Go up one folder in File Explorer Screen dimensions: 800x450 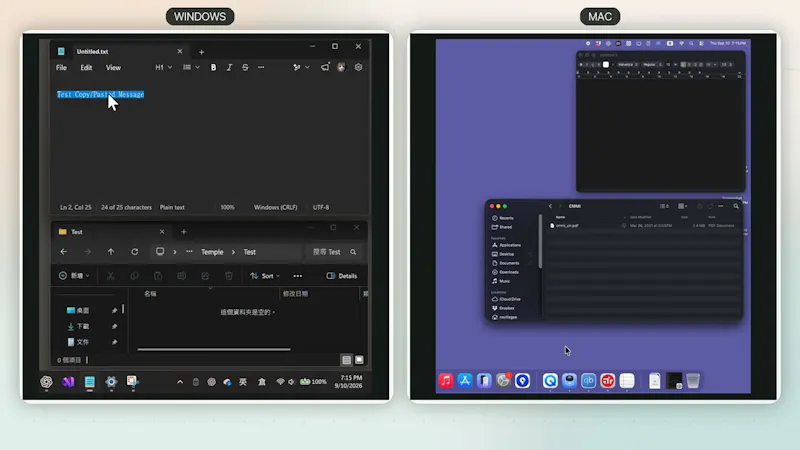[111, 252]
